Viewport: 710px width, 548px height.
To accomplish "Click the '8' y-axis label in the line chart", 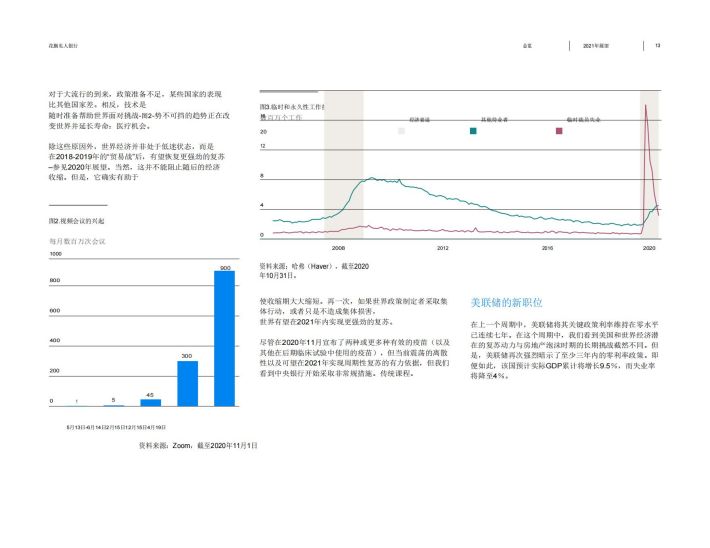I will point(262,176).
